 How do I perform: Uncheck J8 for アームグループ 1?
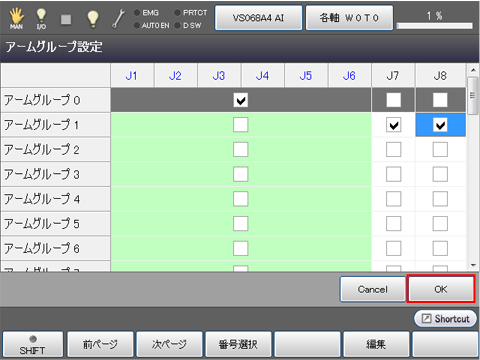(x=440, y=125)
